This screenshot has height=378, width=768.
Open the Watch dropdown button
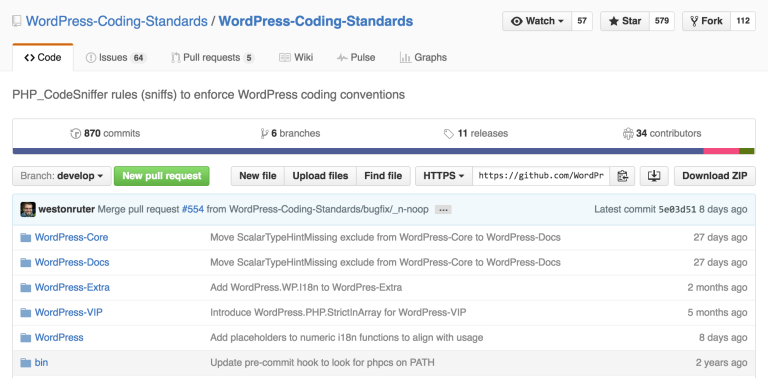point(537,21)
